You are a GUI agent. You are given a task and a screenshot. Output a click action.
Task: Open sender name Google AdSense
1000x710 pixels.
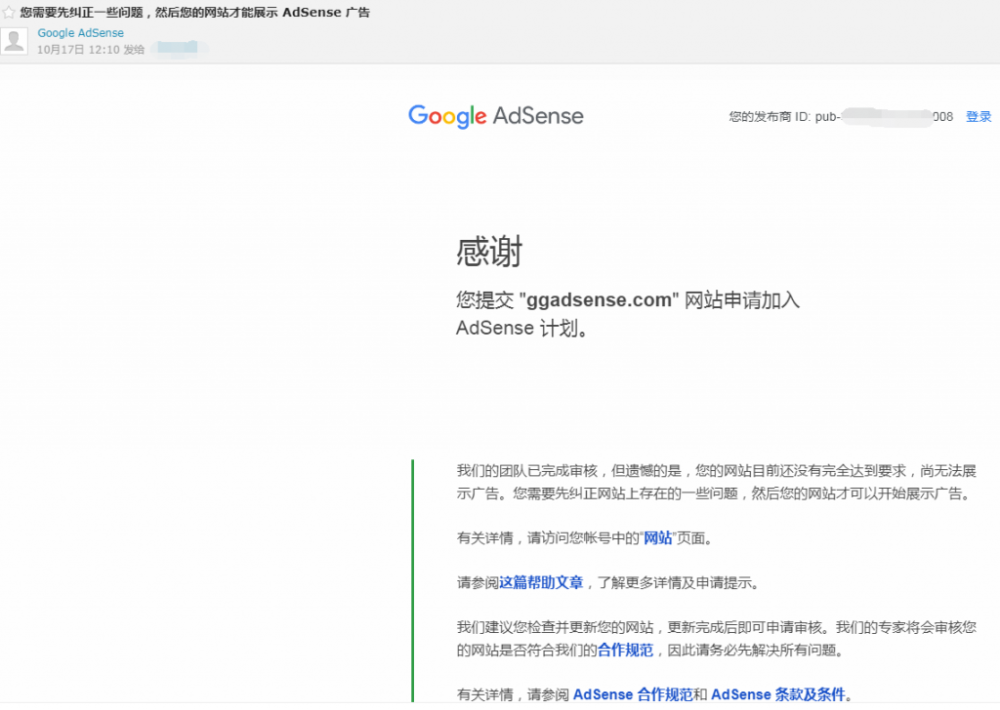[x=80, y=33]
